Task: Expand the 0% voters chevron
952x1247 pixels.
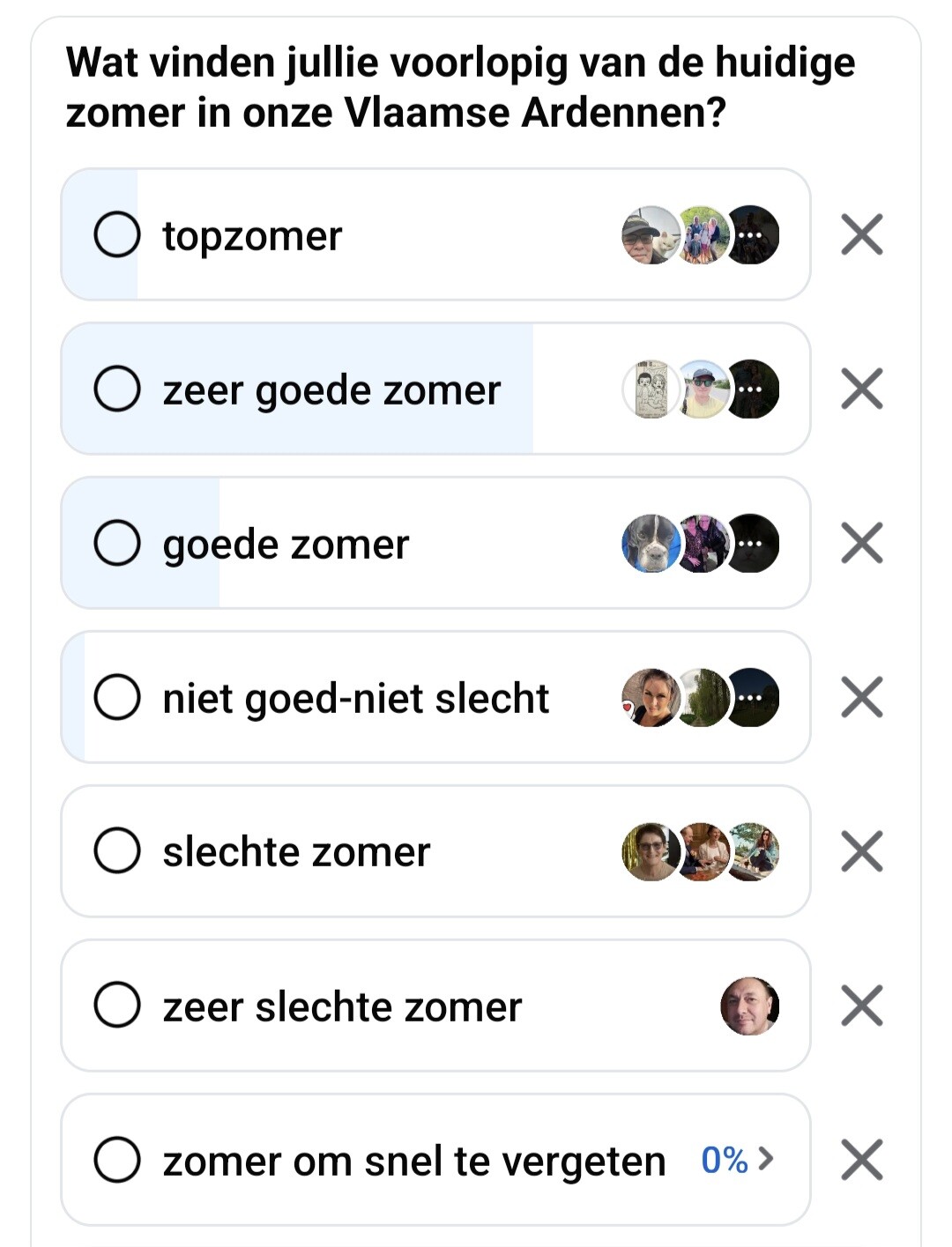Action: (x=766, y=1159)
